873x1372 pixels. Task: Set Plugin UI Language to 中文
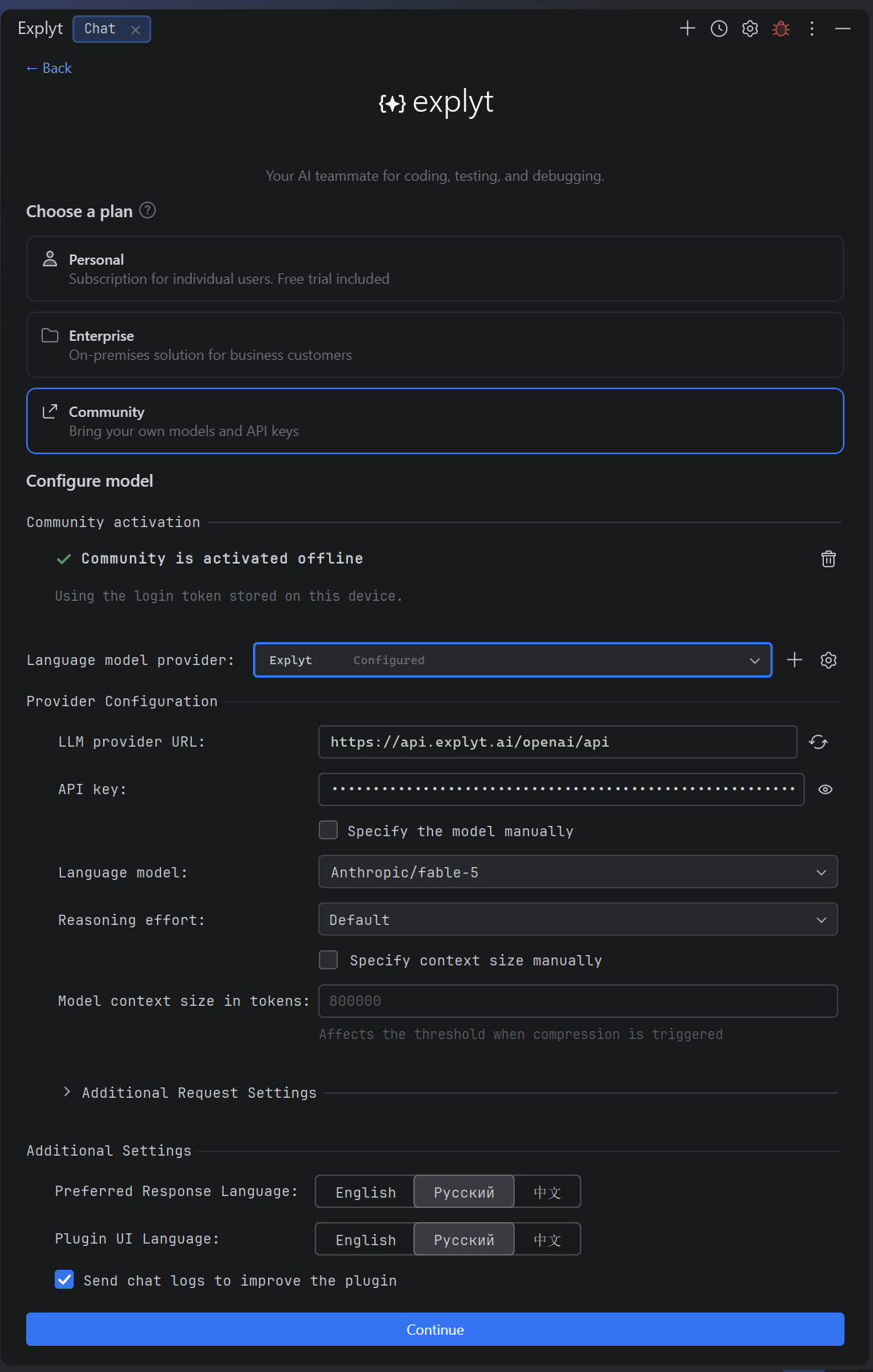pos(547,1240)
